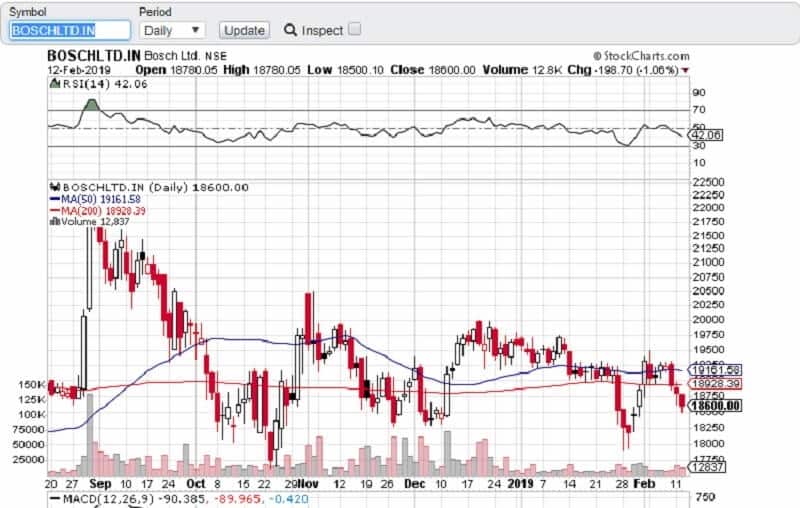This screenshot has width=800, height=508.
Task: Click the Sep label on date axis
Action: [x=100, y=484]
